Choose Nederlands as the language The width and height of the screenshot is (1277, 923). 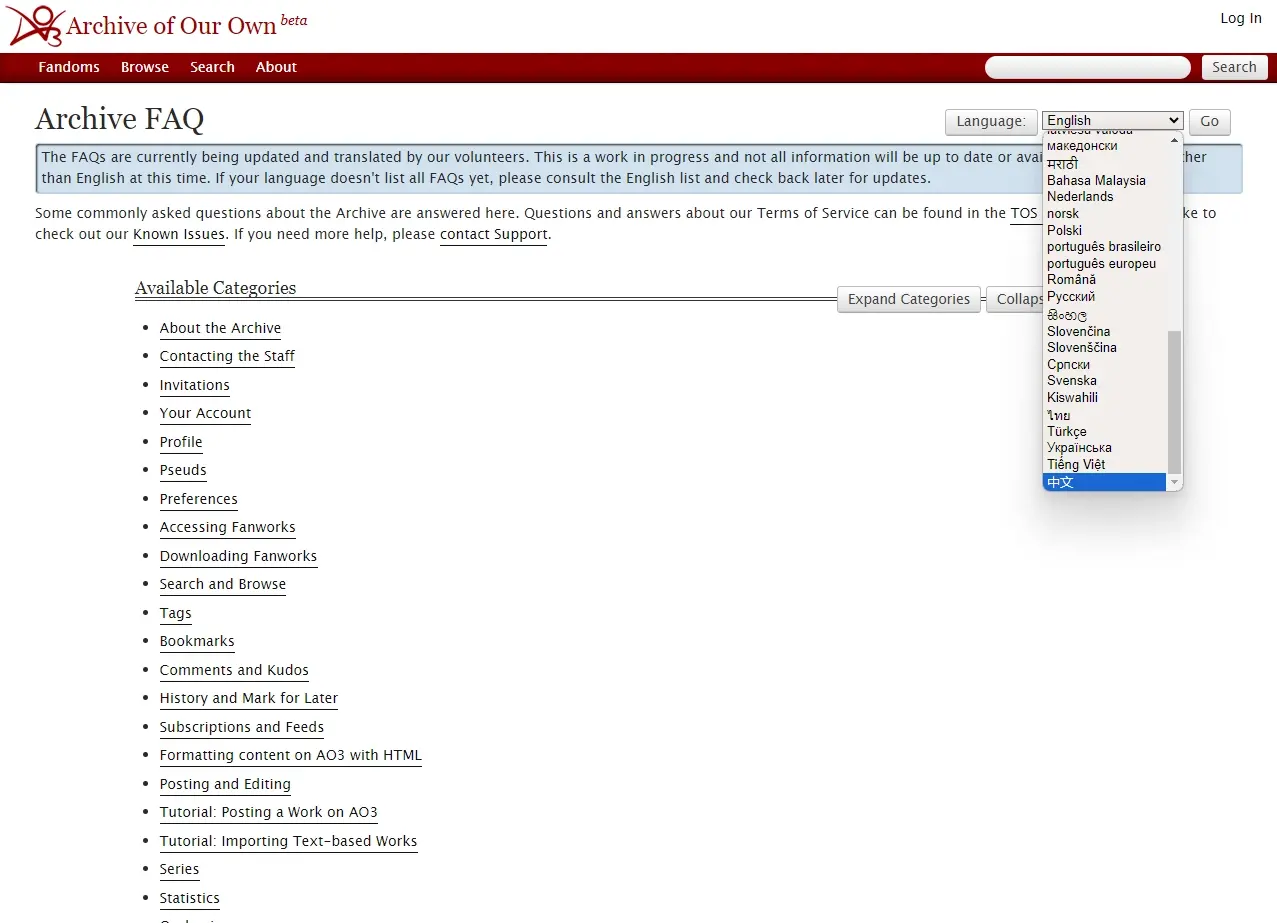(1080, 196)
